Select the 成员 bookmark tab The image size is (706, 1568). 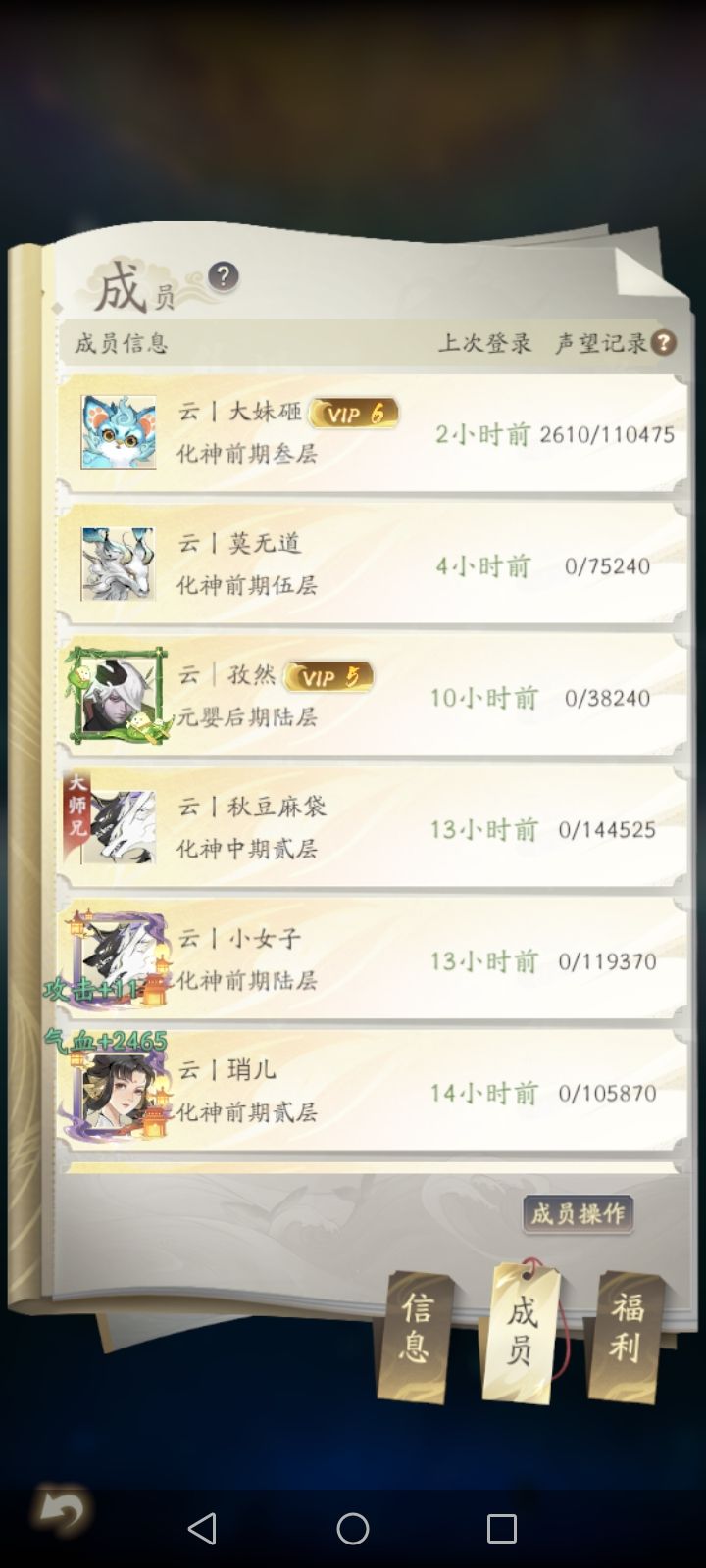[521, 1330]
